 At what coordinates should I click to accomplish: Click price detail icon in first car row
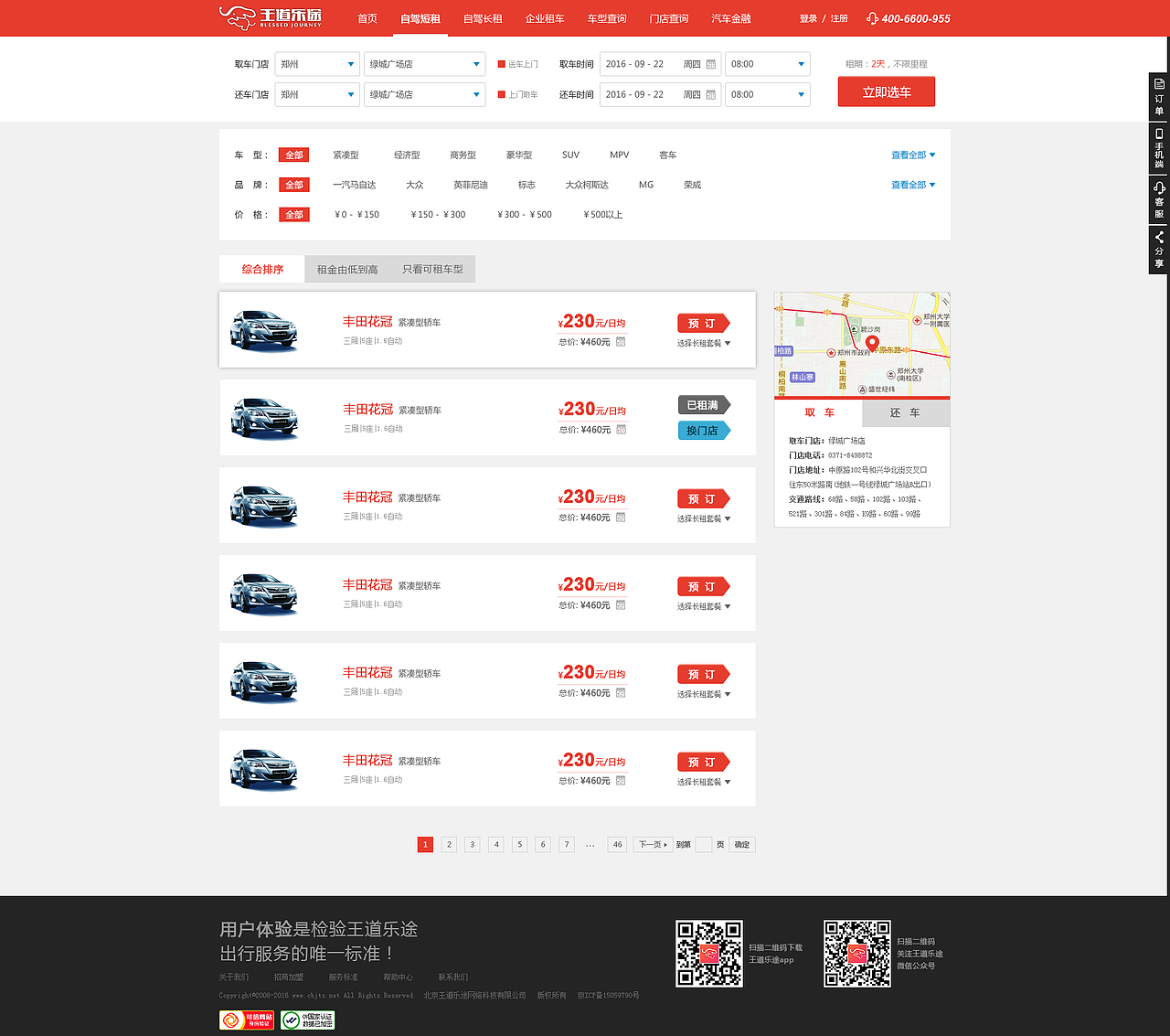point(621,342)
